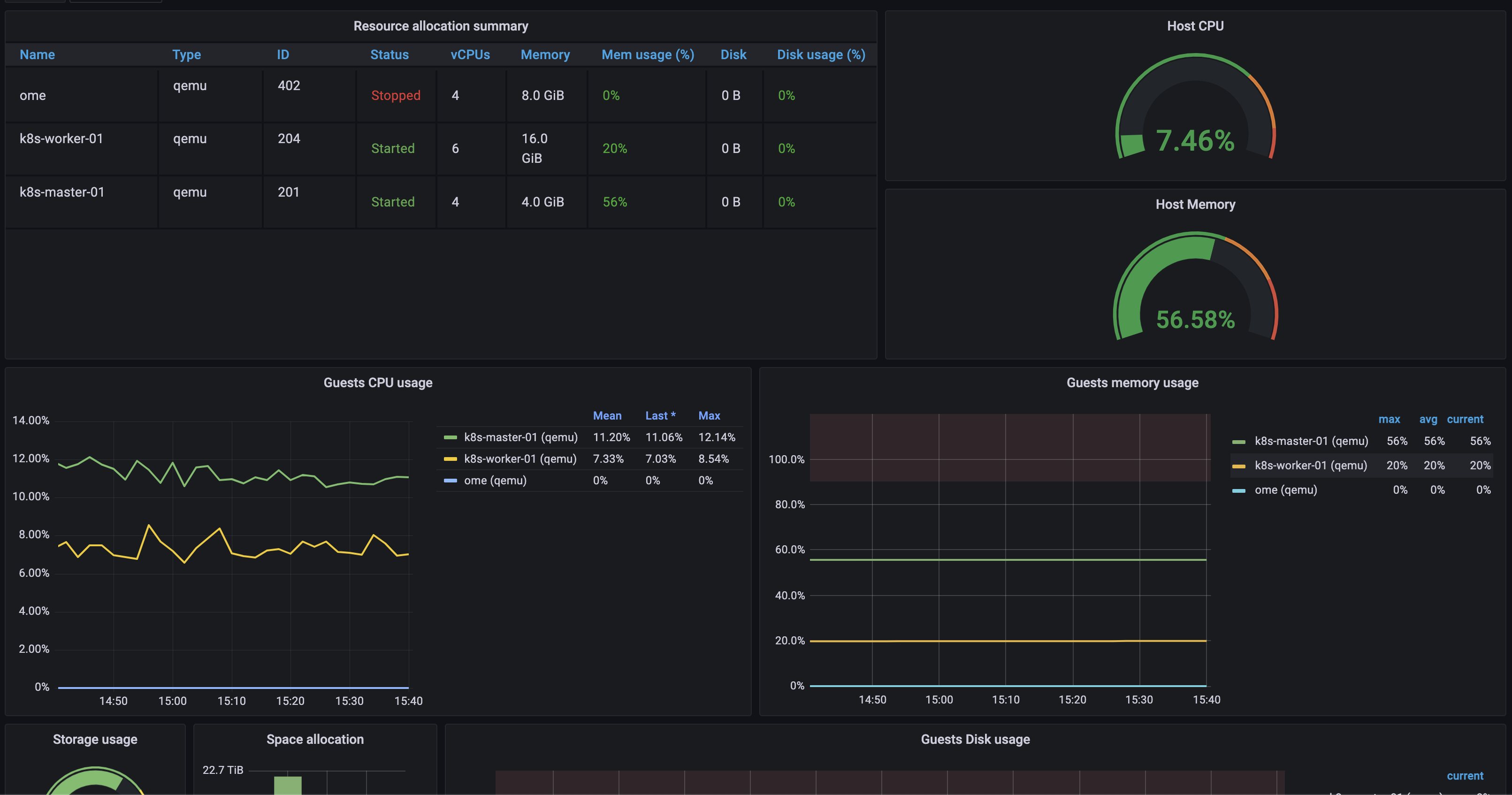Image resolution: width=1512 pixels, height=795 pixels.
Task: Click blue ome color swatch in CPU legend
Action: pos(450,481)
